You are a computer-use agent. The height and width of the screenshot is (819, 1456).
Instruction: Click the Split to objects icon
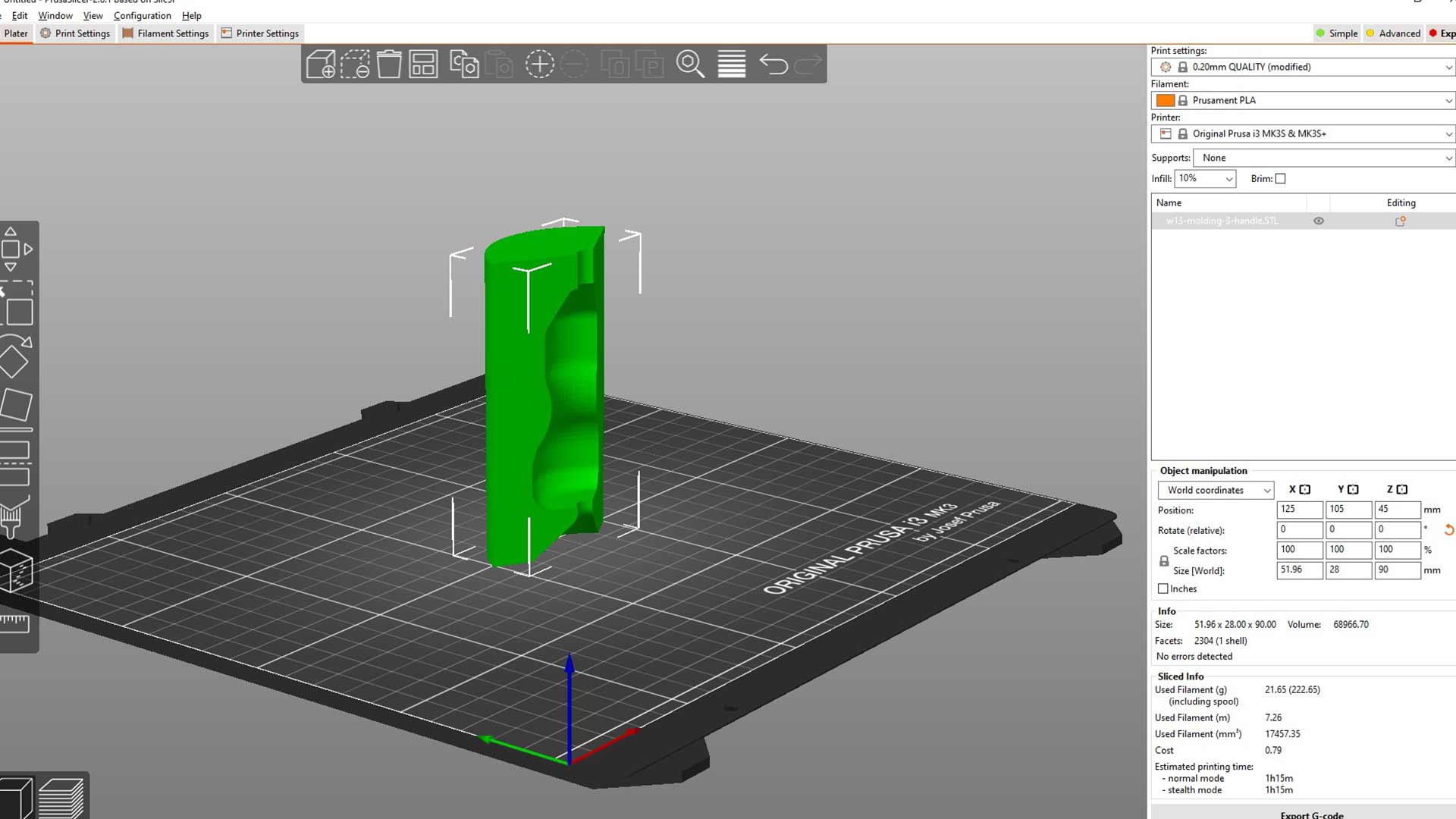(615, 64)
